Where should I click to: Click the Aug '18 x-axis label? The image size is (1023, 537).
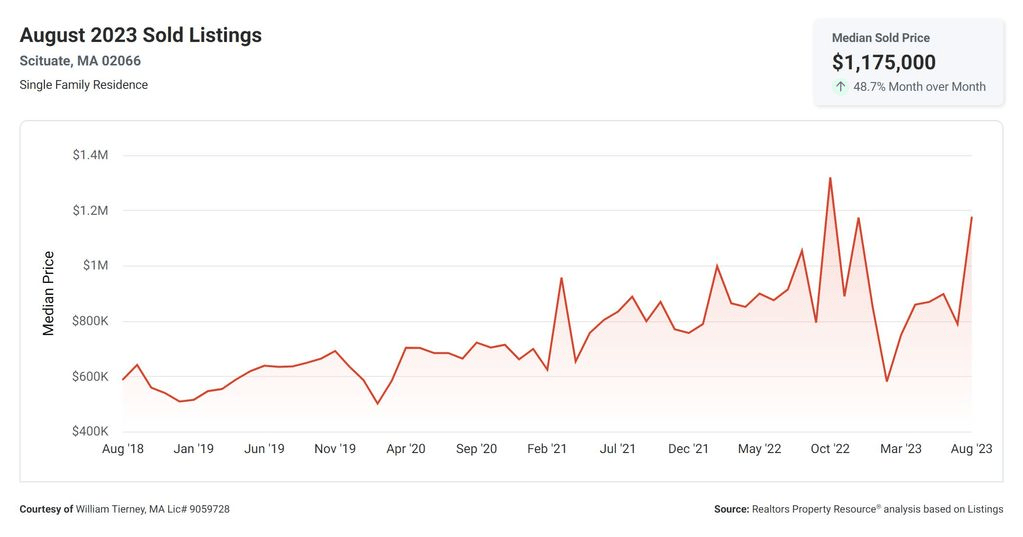pos(123,449)
